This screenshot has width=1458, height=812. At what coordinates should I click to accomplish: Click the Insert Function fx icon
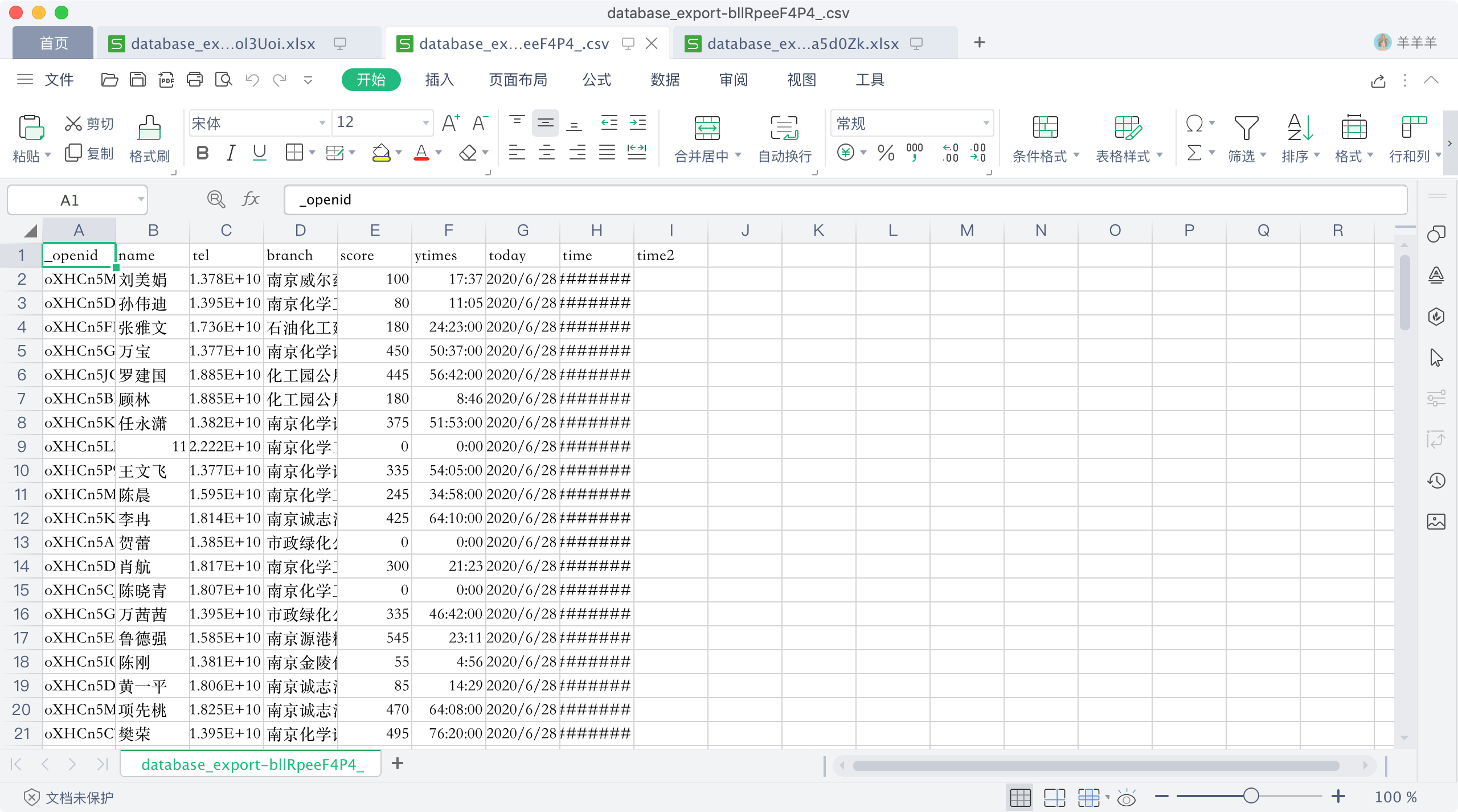click(250, 199)
